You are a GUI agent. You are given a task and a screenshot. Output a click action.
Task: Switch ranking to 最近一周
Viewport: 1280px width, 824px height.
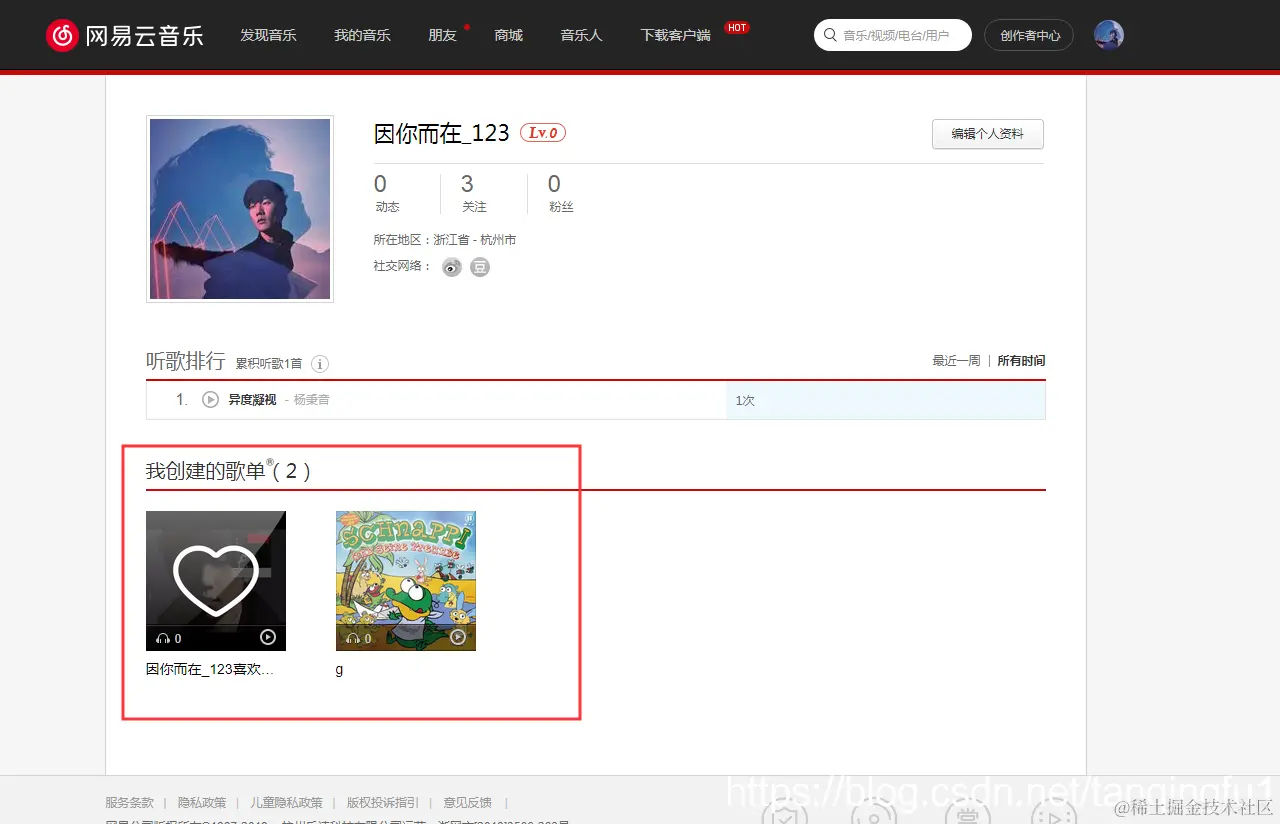pos(956,361)
